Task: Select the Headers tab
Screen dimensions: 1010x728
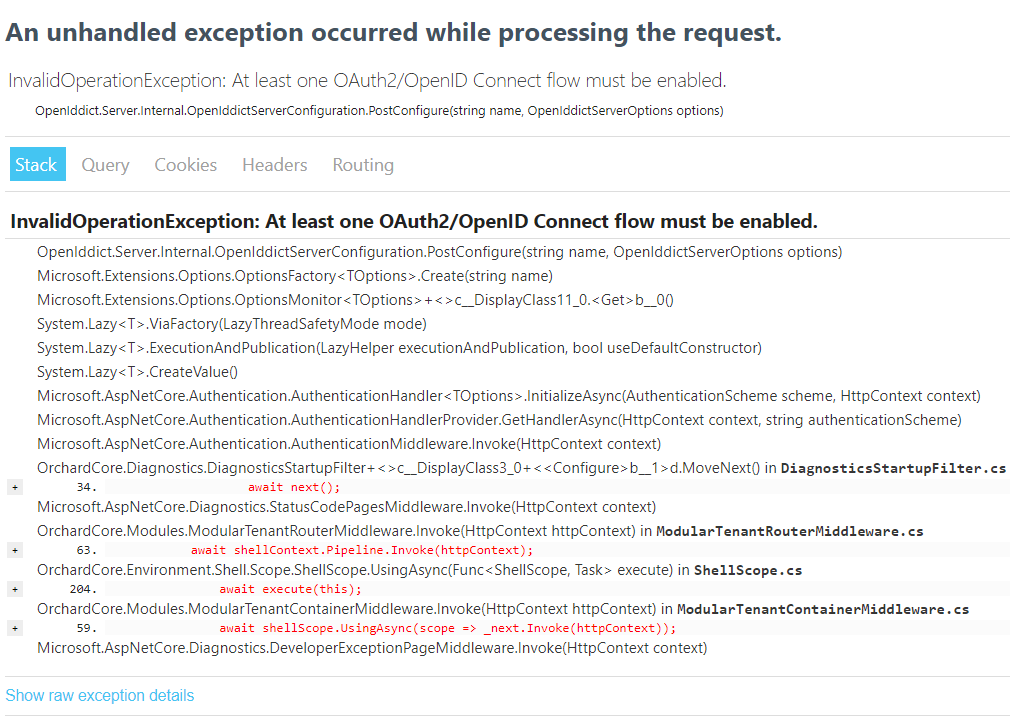Action: (274, 164)
